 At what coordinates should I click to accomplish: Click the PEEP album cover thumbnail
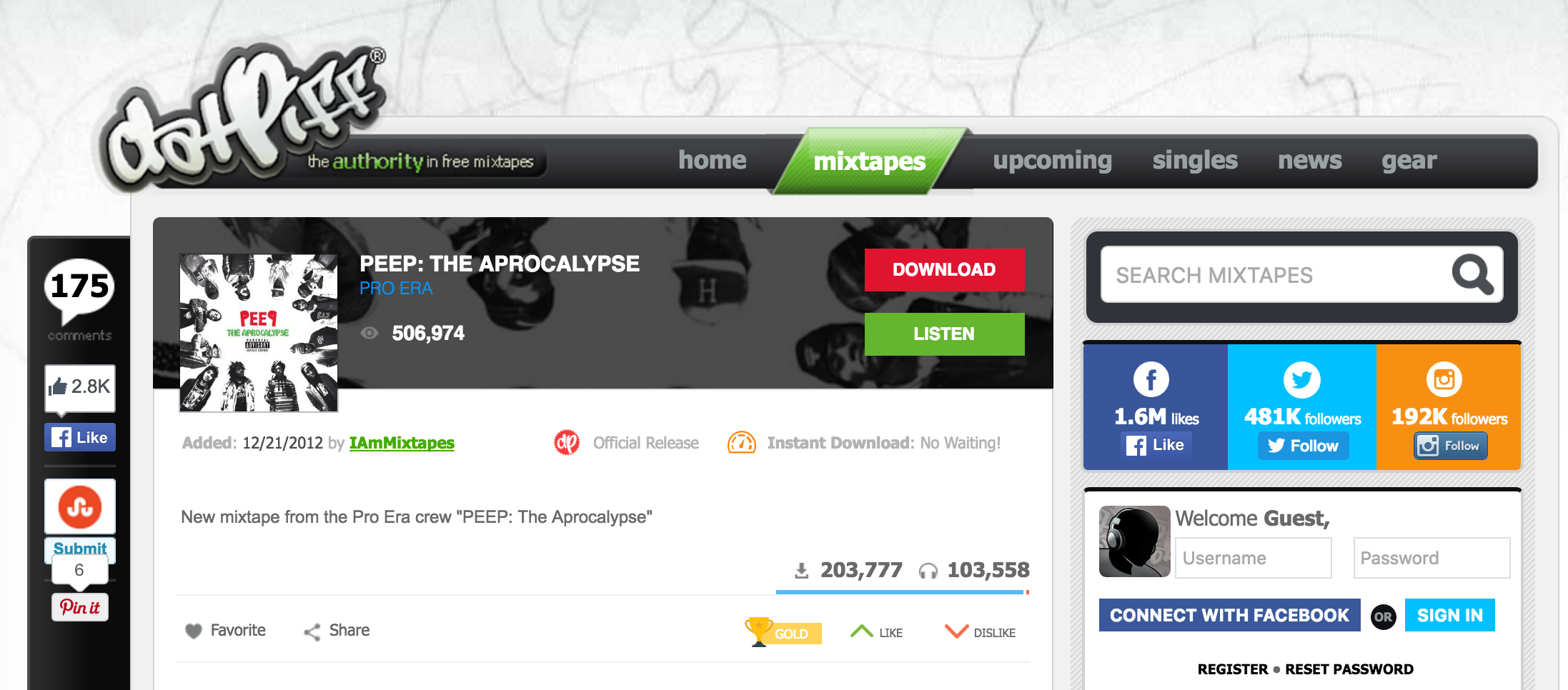259,333
